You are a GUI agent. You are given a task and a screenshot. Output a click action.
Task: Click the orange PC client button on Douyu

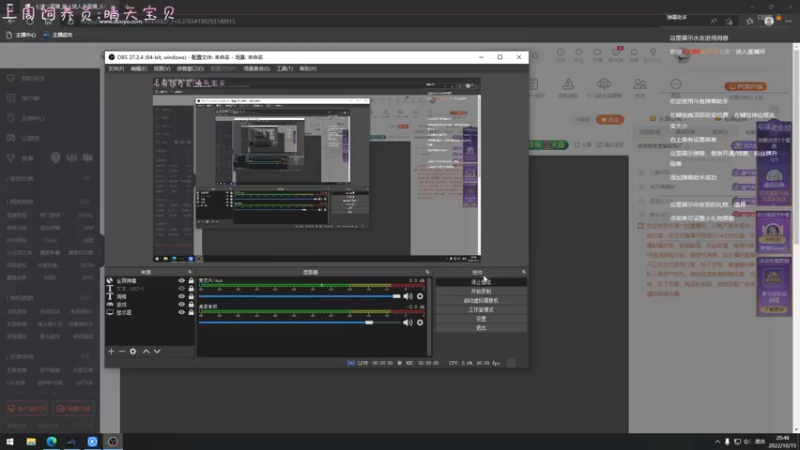point(745,86)
